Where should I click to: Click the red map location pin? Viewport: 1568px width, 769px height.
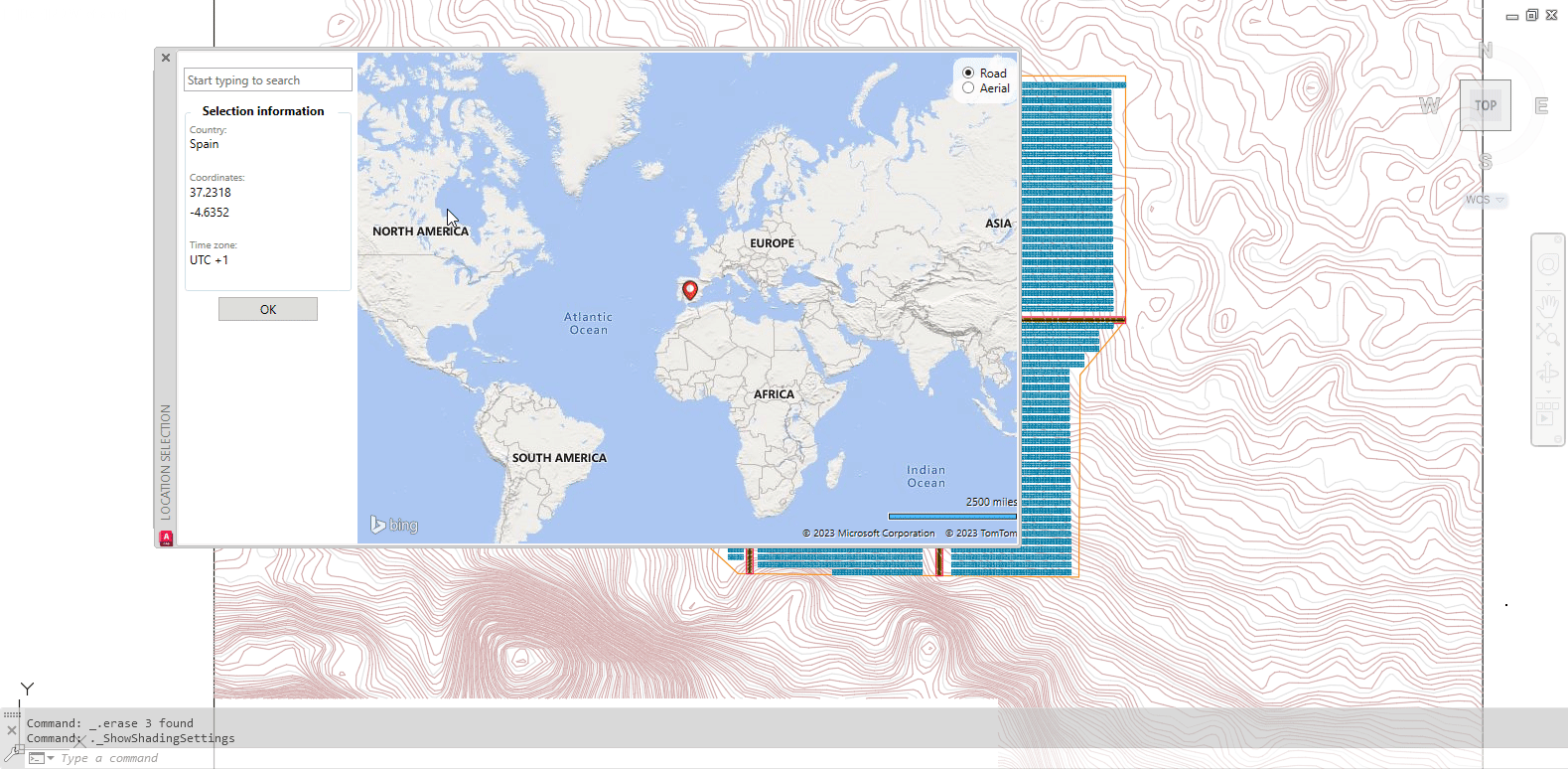(690, 290)
